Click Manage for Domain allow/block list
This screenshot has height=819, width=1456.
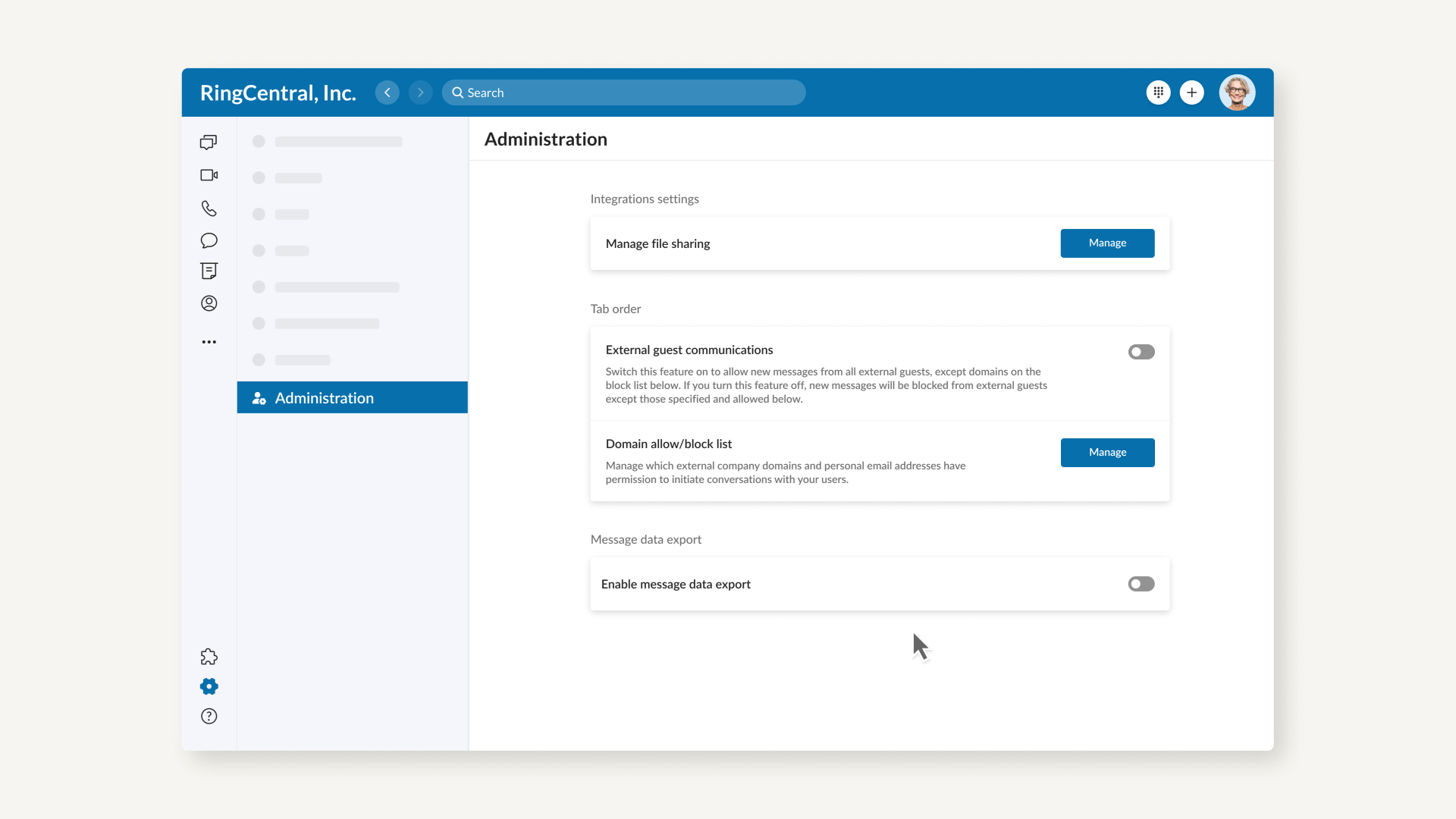[1106, 453]
